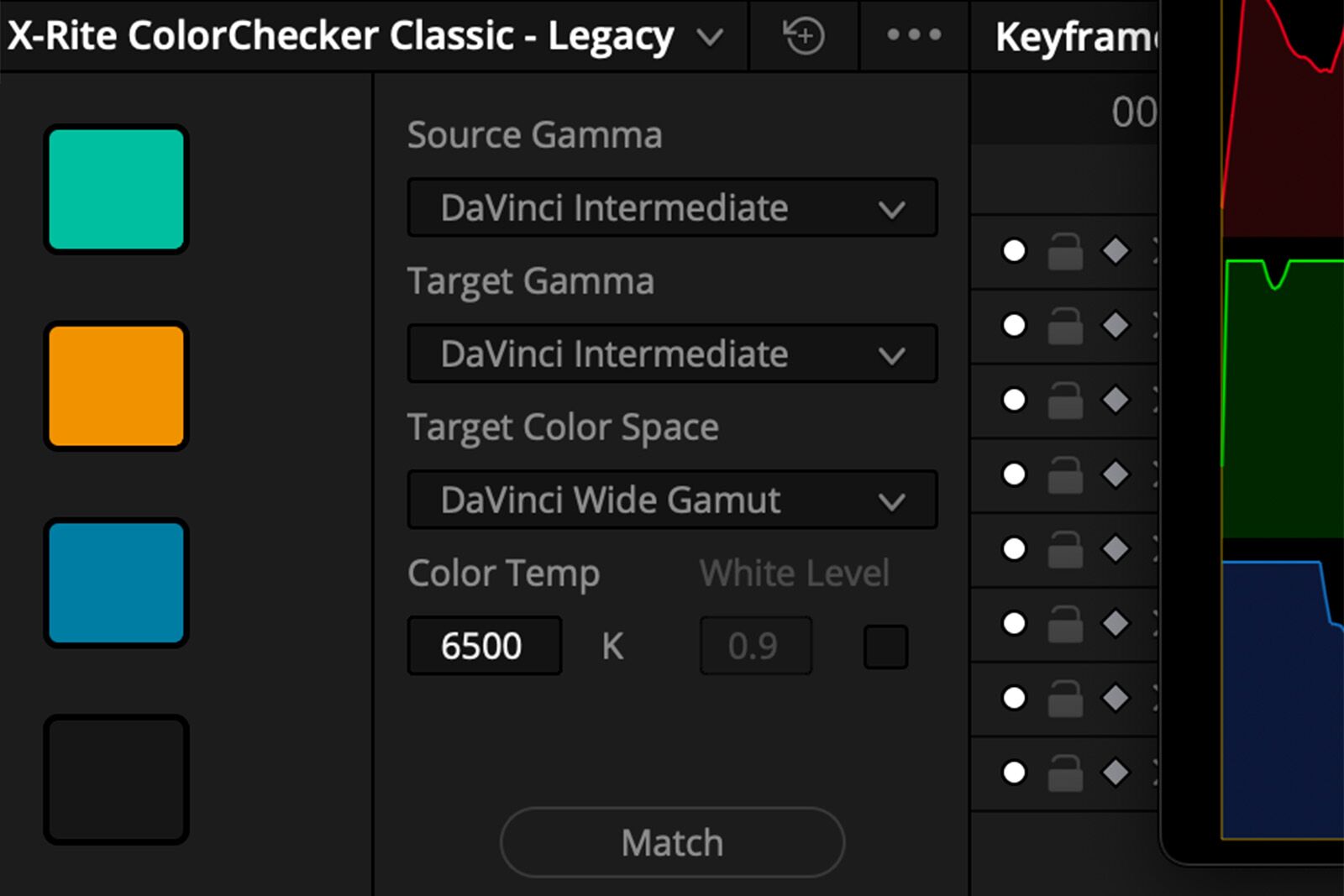Click the lock icon in last keyframe row
The height and width of the screenshot is (896, 1344).
1065,773
